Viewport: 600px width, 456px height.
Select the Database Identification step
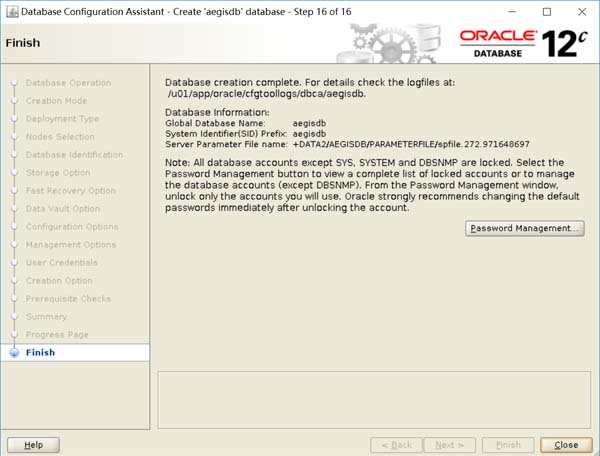(x=74, y=155)
